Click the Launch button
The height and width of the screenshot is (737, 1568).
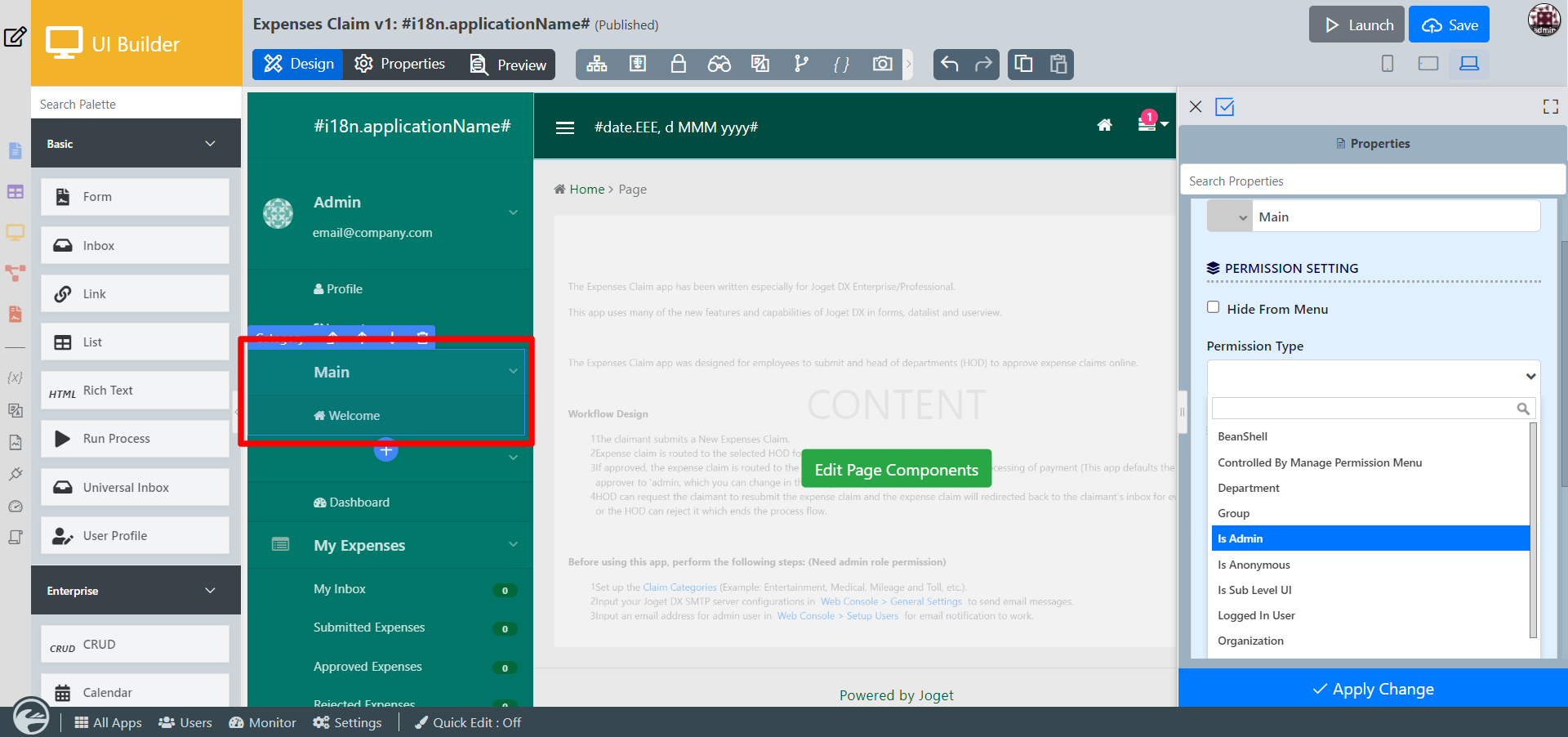tap(1356, 25)
